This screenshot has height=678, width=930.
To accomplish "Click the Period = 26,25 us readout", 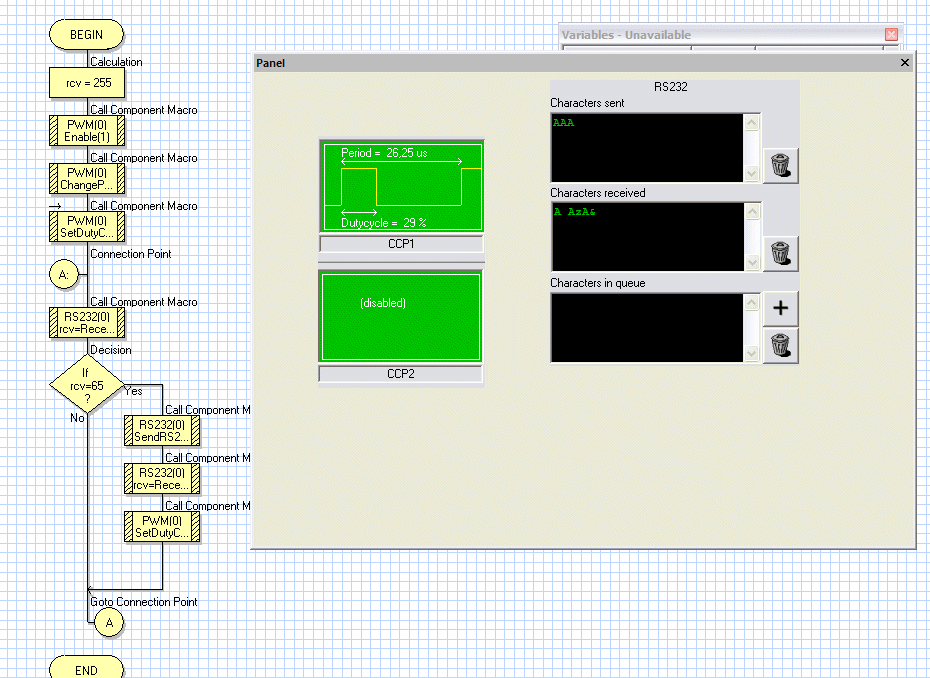I will tap(384, 153).
